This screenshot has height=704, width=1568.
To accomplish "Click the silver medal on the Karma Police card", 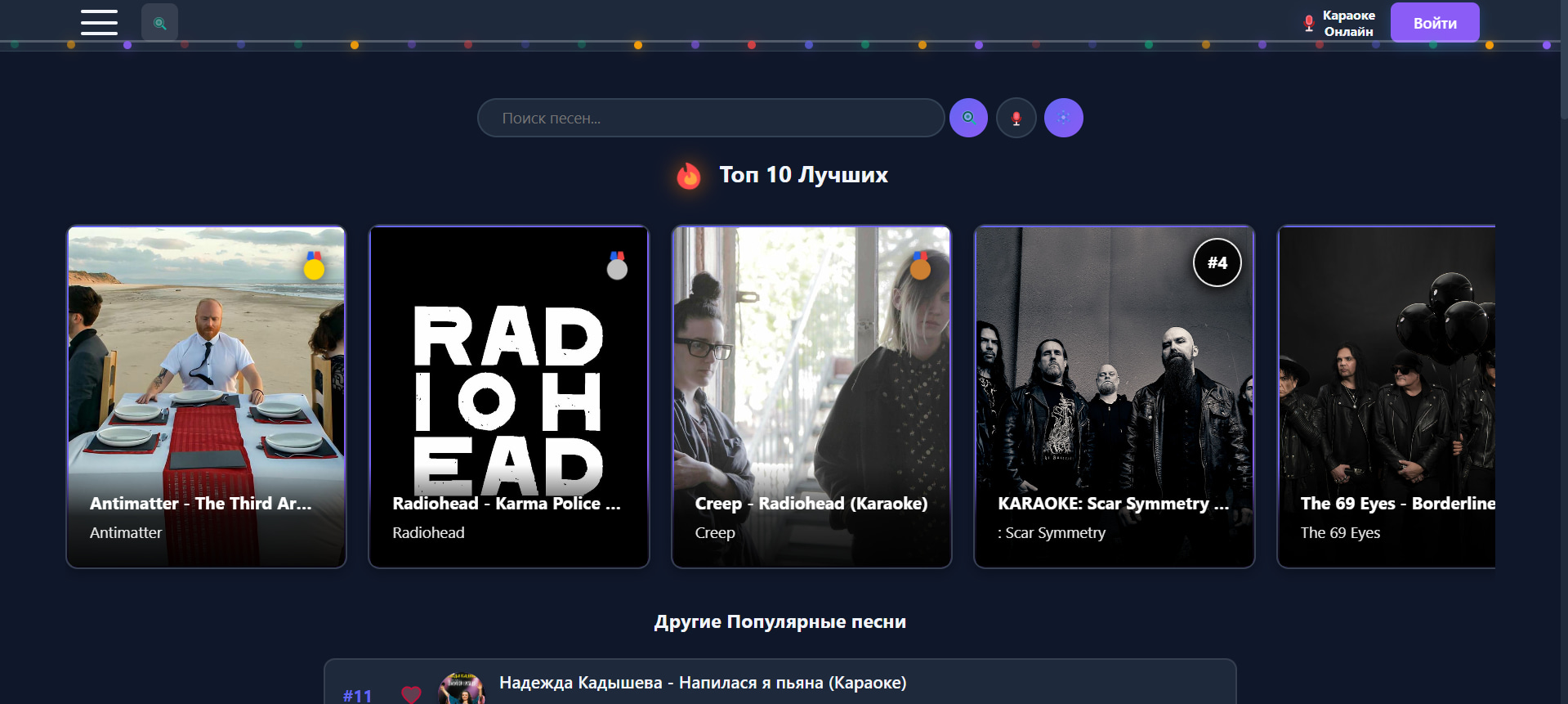I will pyautogui.click(x=617, y=266).
